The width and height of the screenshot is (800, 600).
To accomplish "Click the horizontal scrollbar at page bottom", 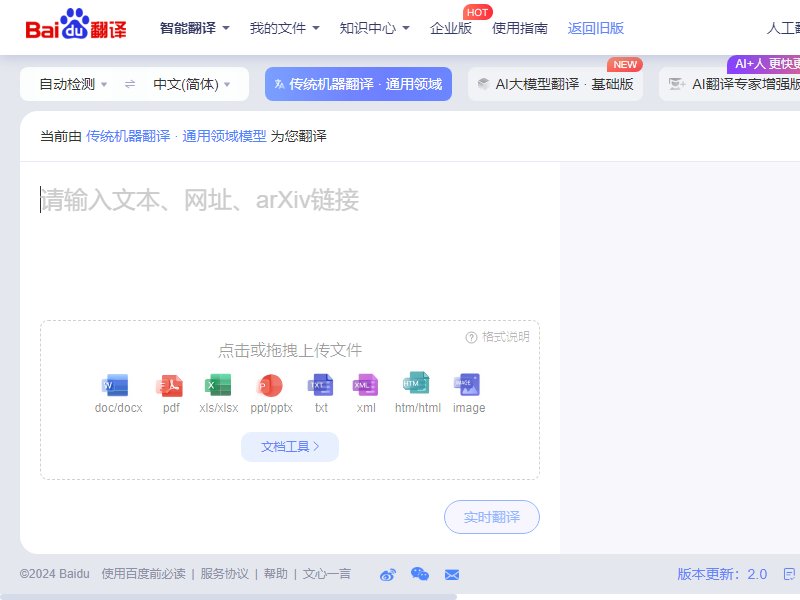I will coord(229,596).
